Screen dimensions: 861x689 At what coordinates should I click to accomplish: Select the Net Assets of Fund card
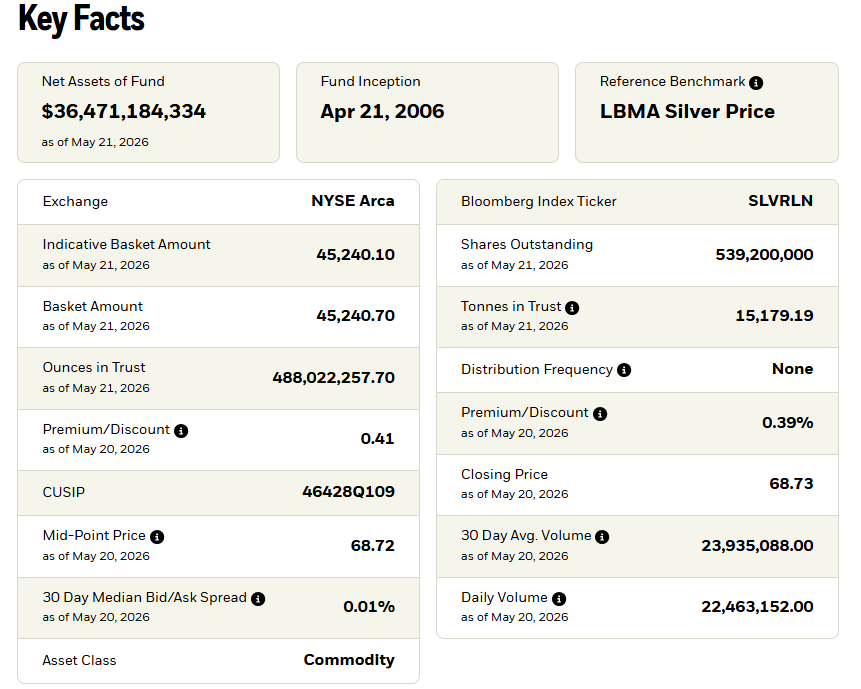click(148, 113)
